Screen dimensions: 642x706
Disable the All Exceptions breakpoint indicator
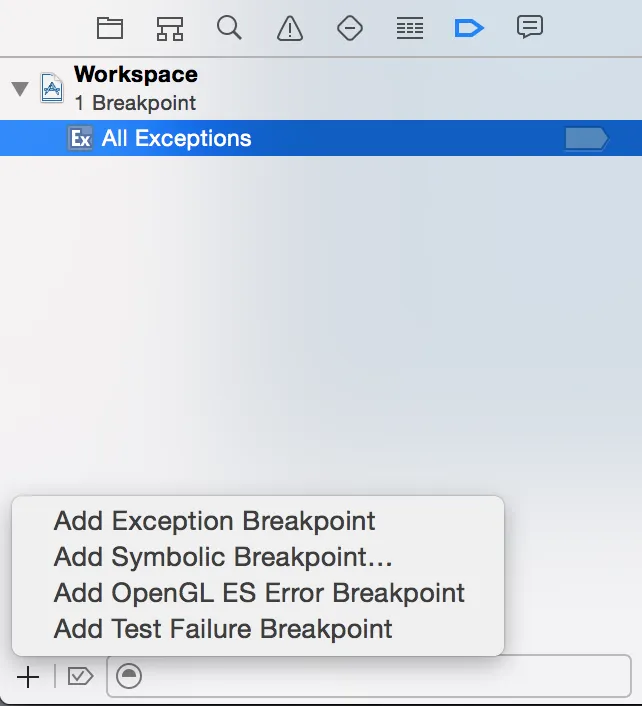(x=585, y=139)
